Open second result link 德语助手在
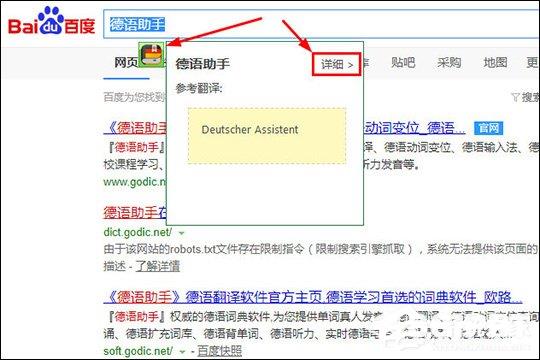Screen dimensions: 540x360 tap(135, 213)
